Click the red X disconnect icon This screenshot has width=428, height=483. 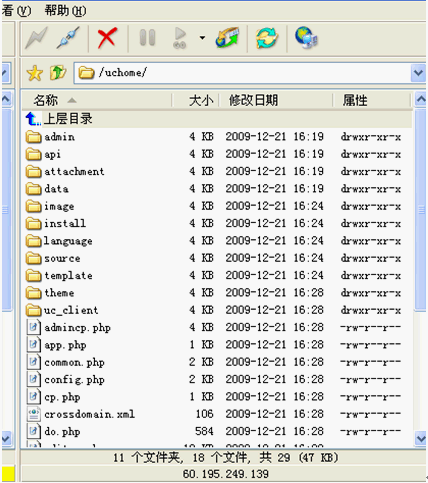pos(107,38)
